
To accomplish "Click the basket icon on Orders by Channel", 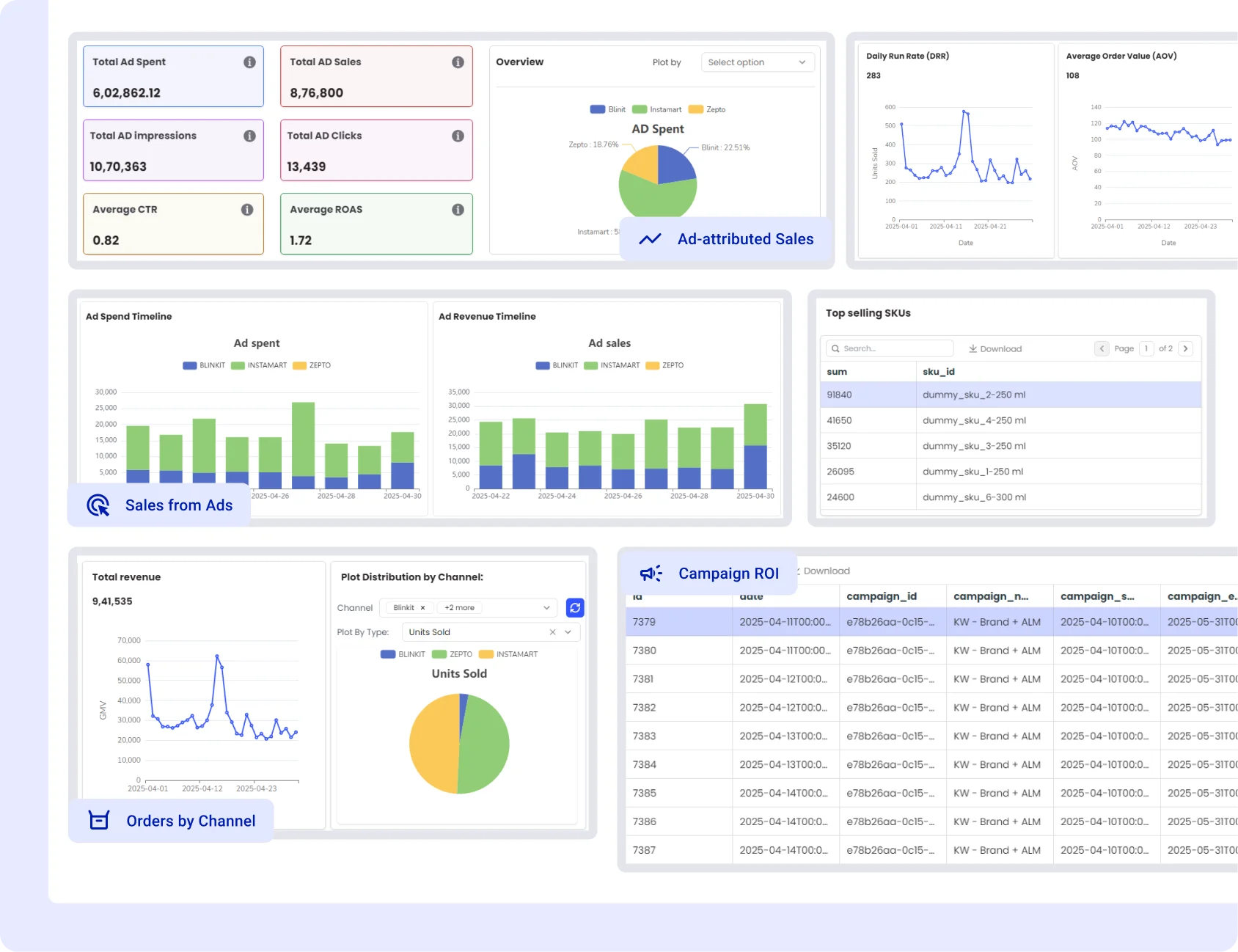I will (99, 820).
